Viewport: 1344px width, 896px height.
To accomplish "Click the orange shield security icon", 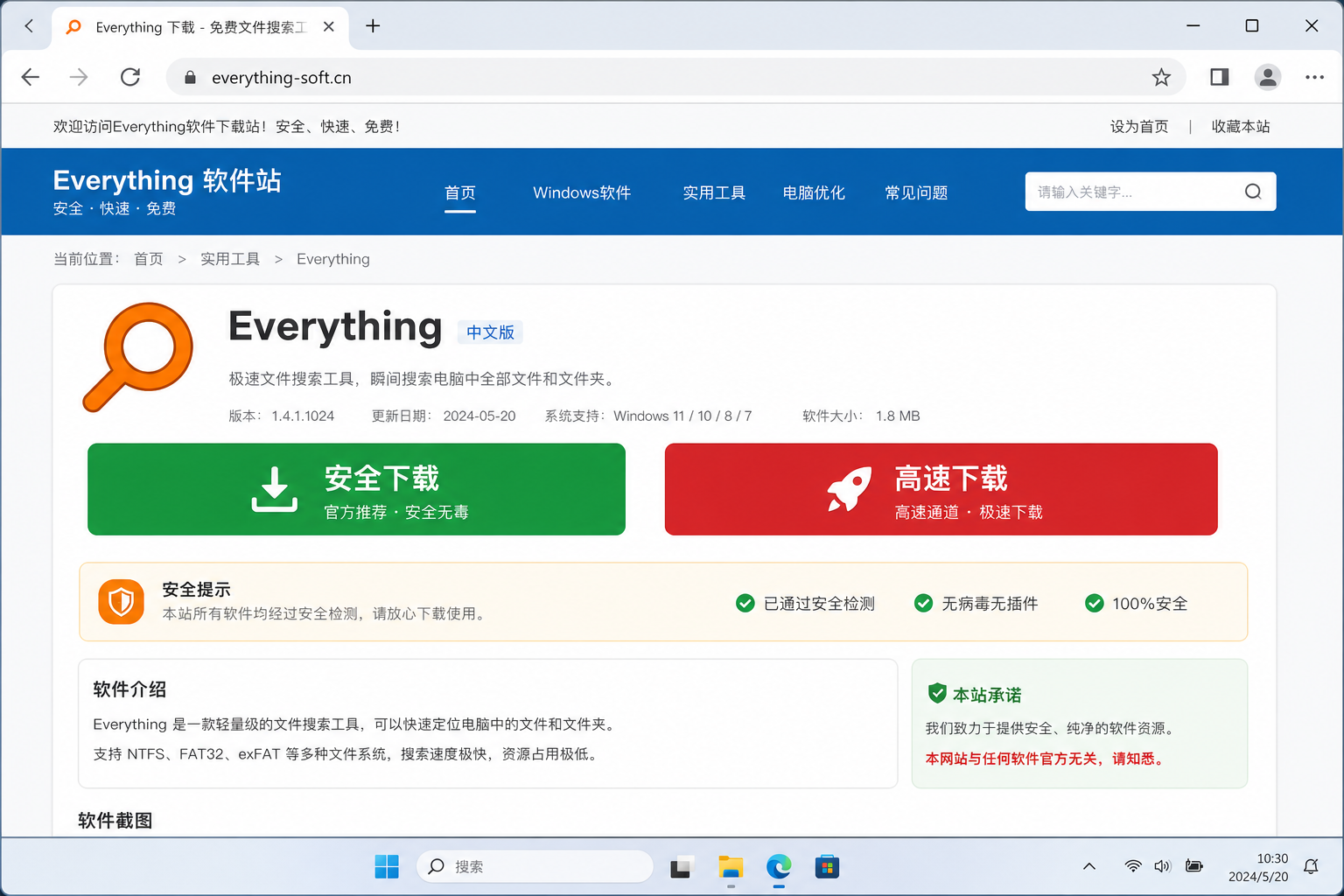I will [121, 602].
